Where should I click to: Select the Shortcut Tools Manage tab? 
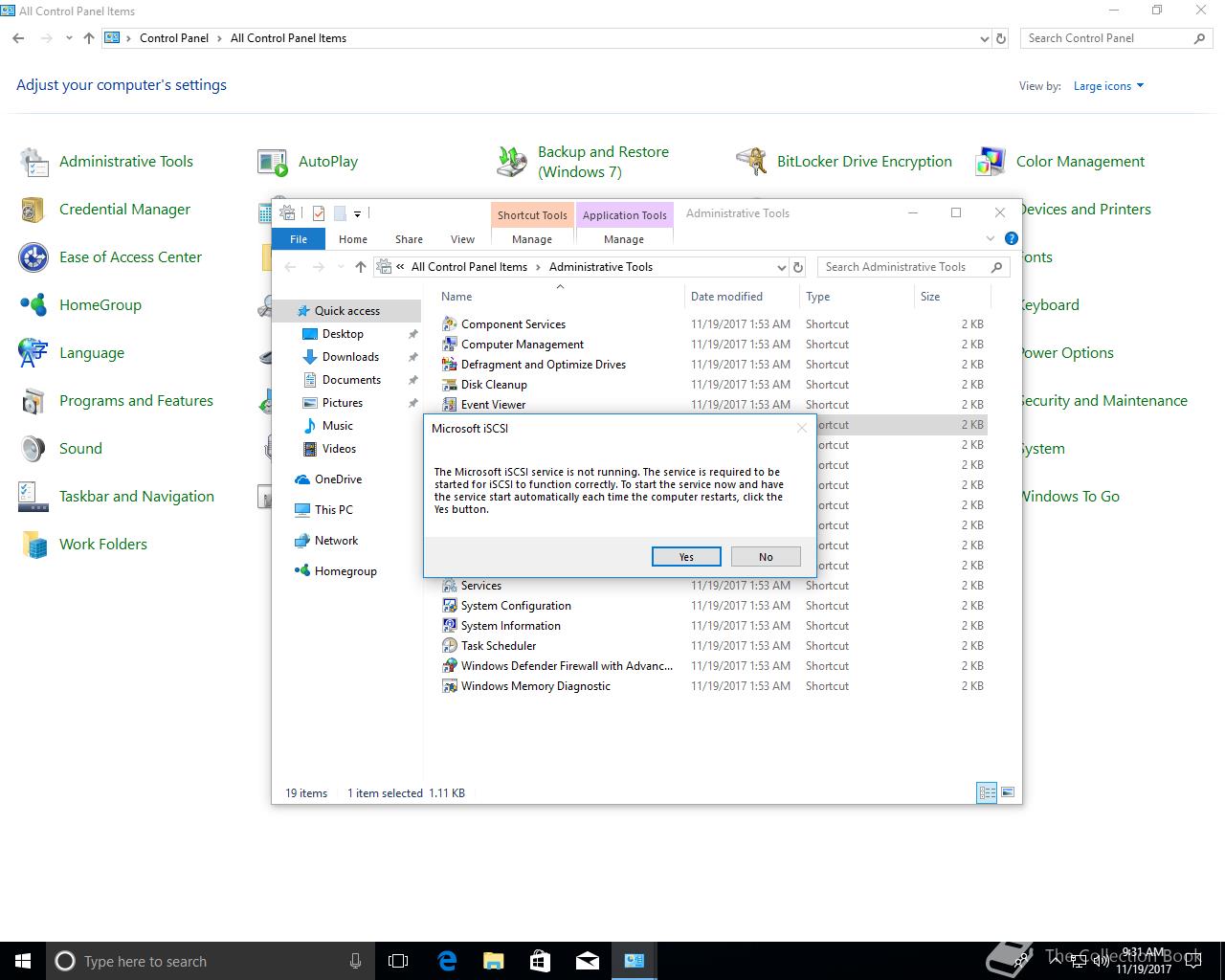[532, 239]
